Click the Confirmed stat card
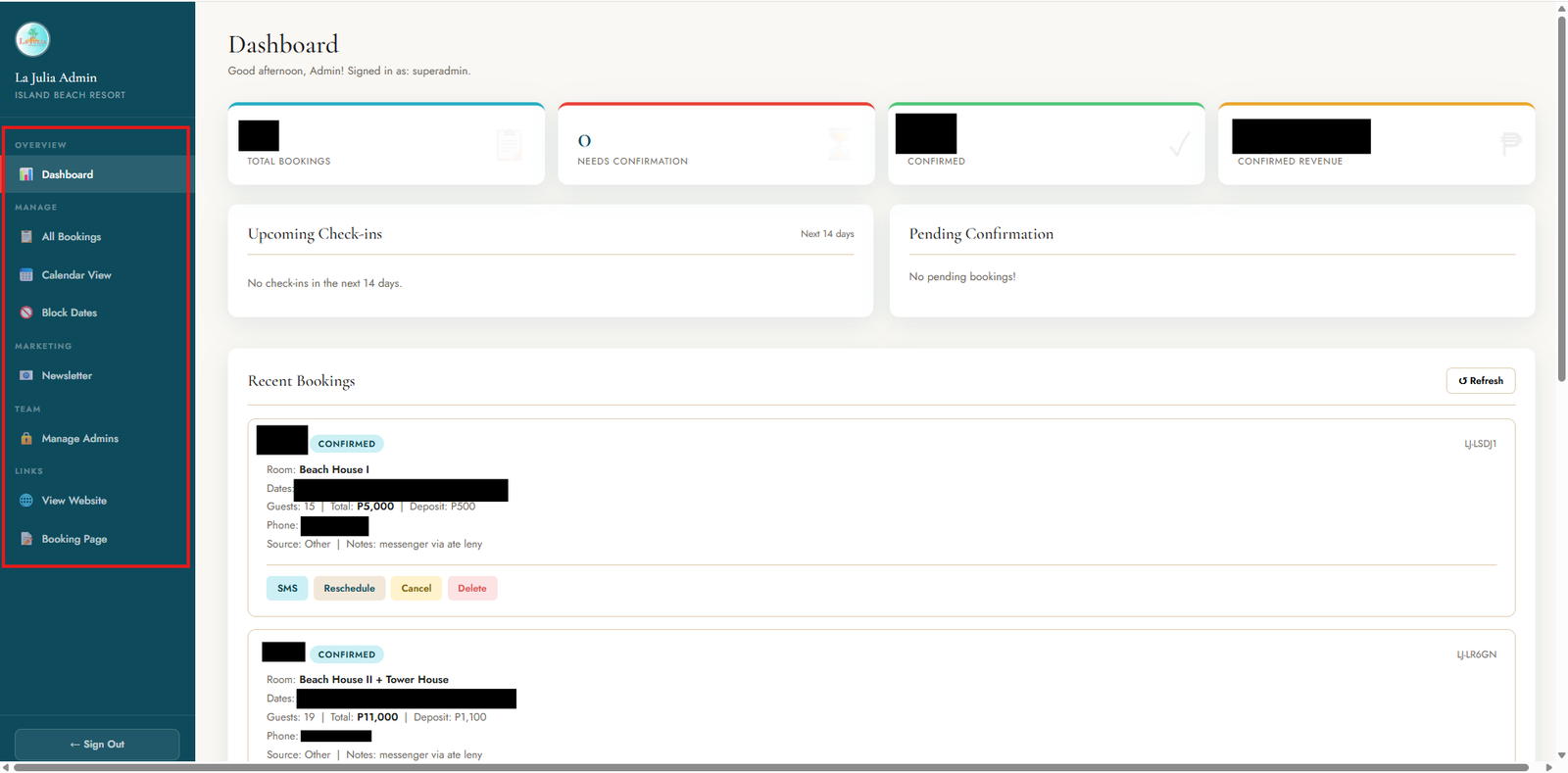Image resolution: width=1568 pixels, height=773 pixels. click(1047, 143)
